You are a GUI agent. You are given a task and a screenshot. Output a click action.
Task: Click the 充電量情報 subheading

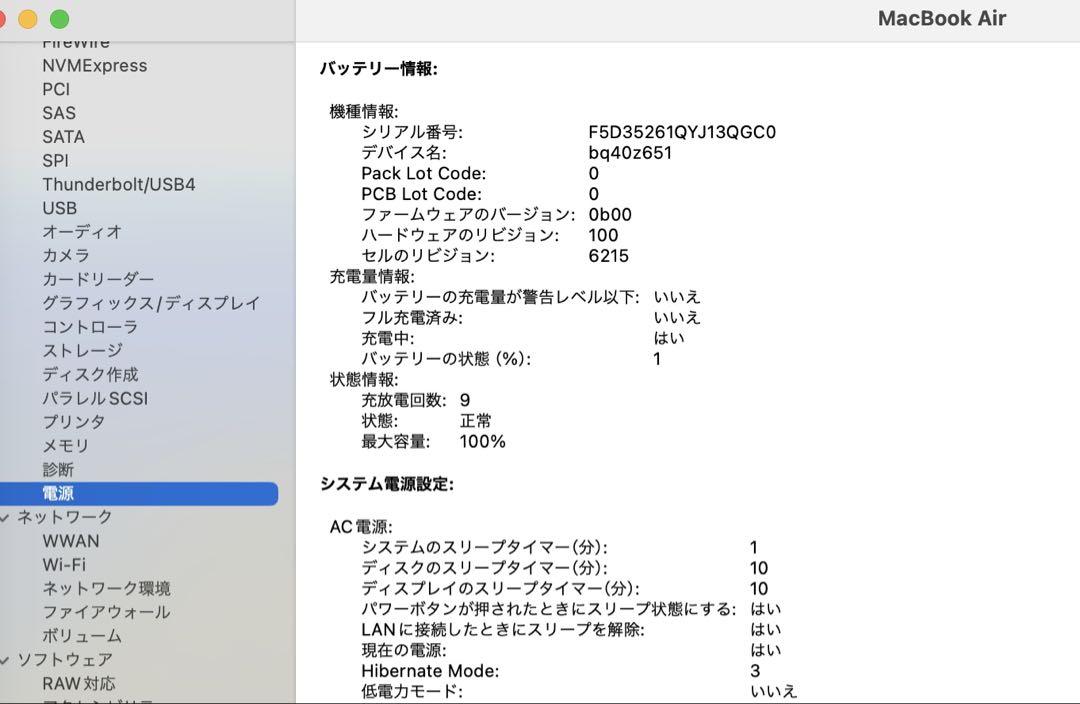(372, 277)
